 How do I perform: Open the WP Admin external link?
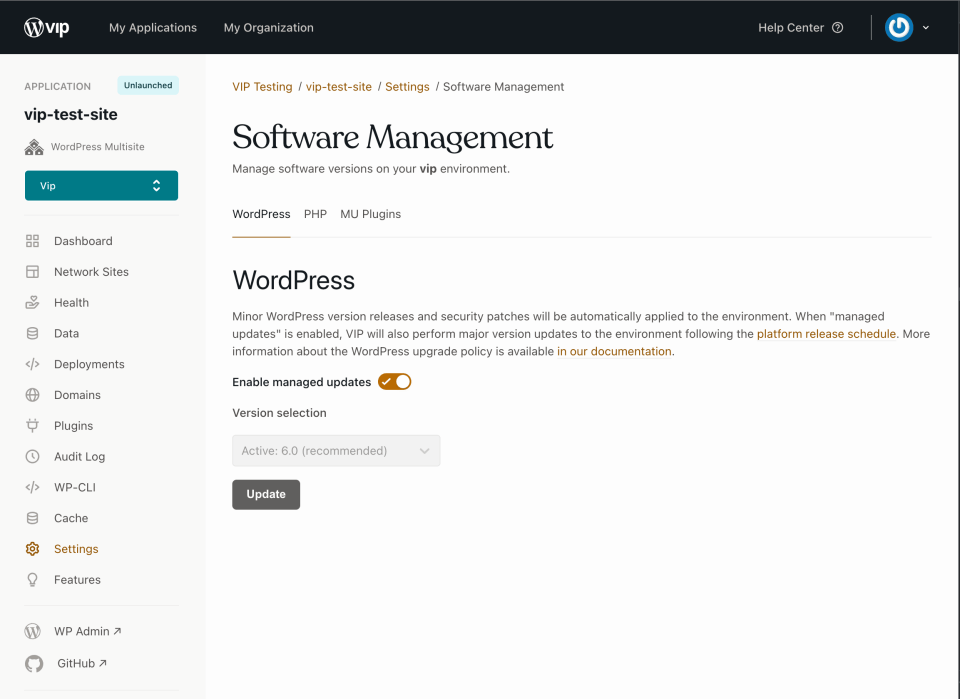(88, 631)
